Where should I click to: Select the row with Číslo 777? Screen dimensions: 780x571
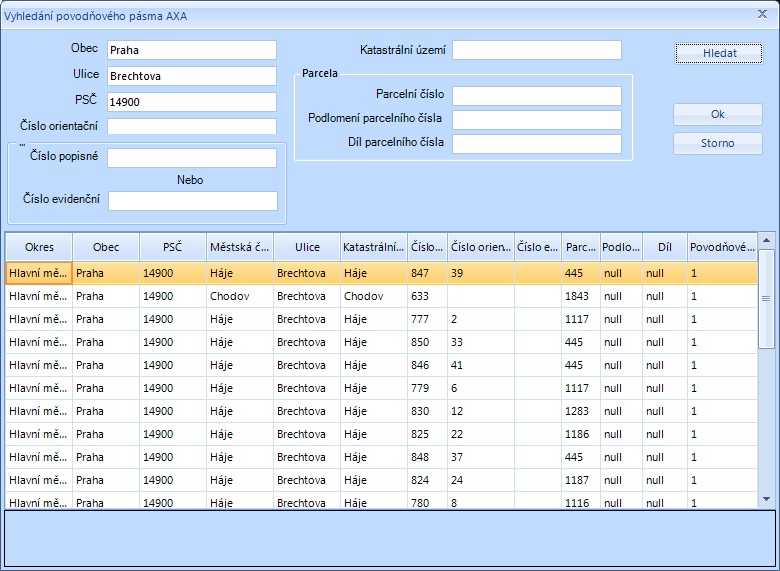tap(382, 319)
